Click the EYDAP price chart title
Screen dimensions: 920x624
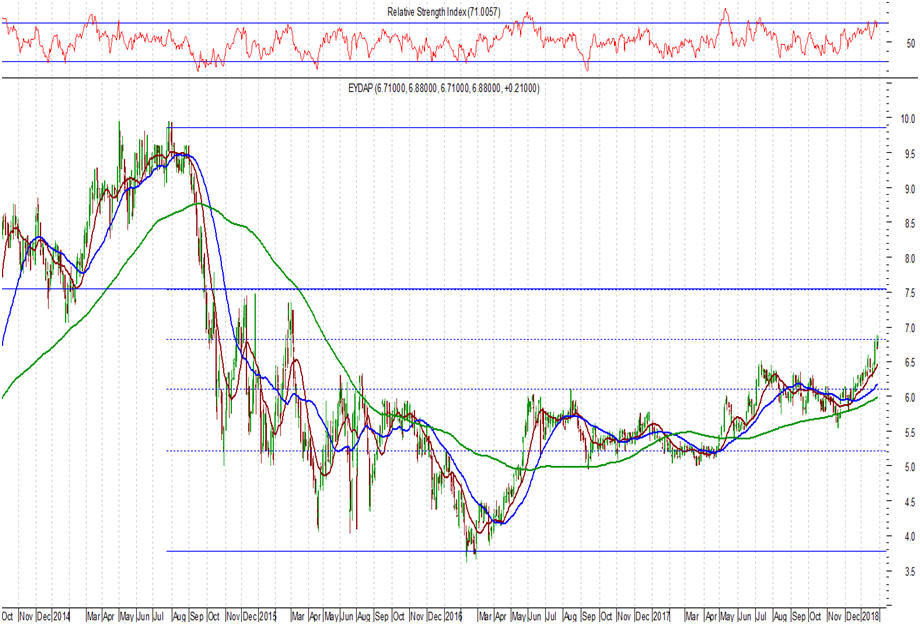tap(444, 88)
